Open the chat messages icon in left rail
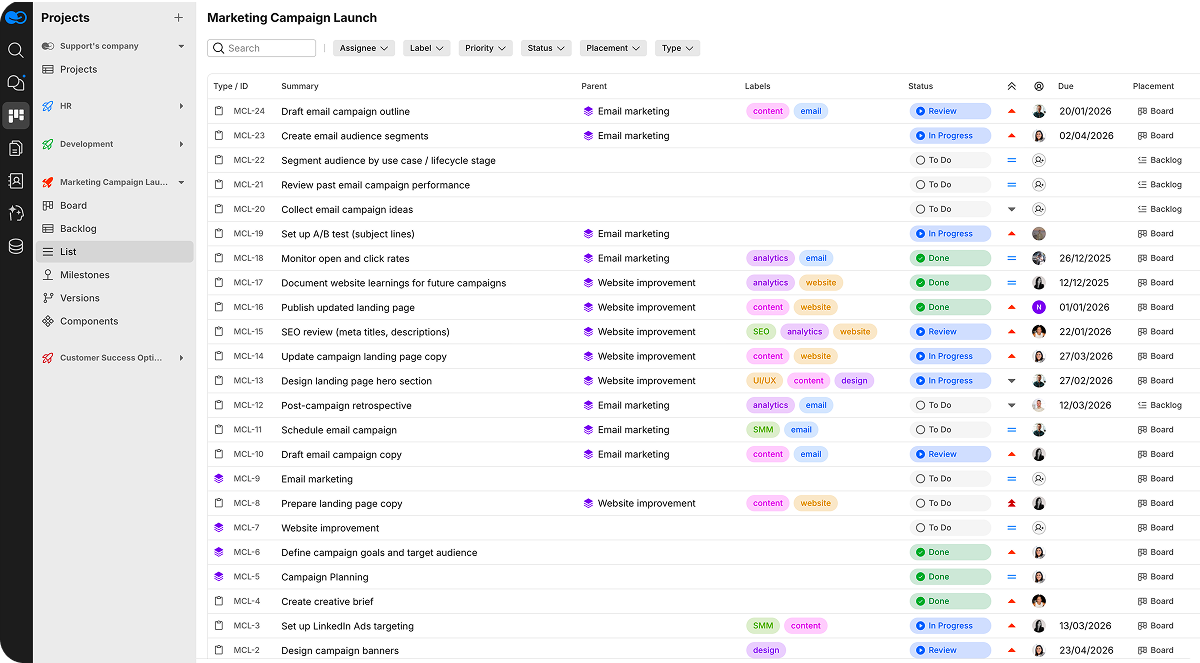 15,82
